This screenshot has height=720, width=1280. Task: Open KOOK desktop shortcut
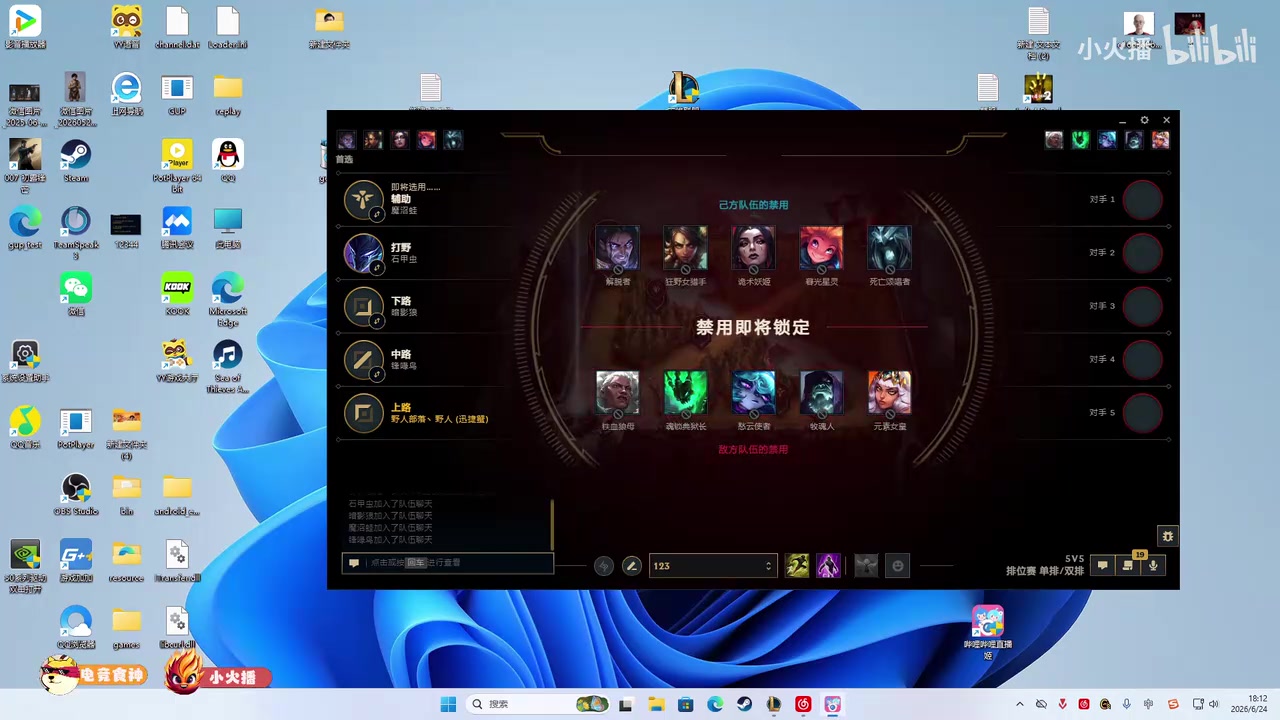click(x=177, y=294)
